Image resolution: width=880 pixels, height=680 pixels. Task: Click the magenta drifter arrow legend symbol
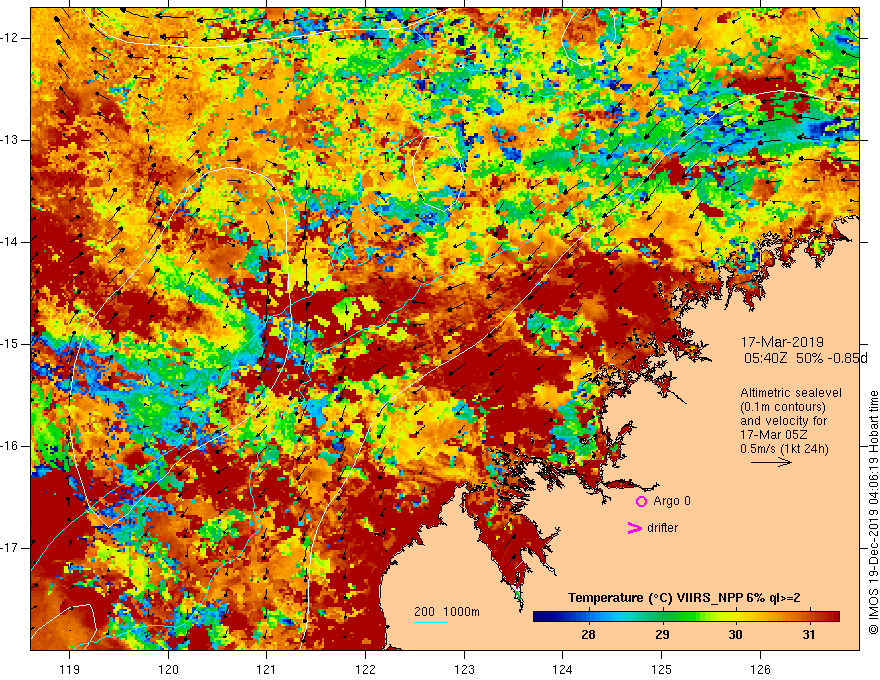point(635,528)
